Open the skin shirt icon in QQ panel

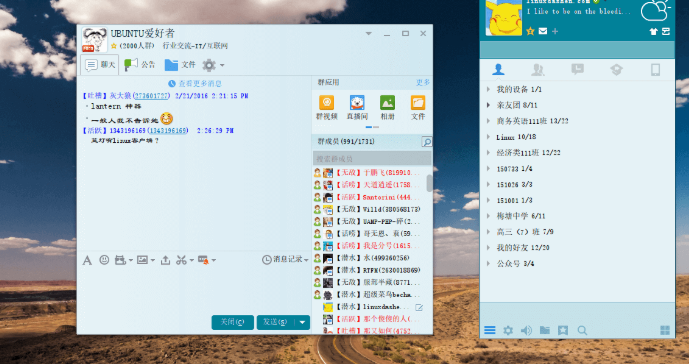[x=653, y=31]
